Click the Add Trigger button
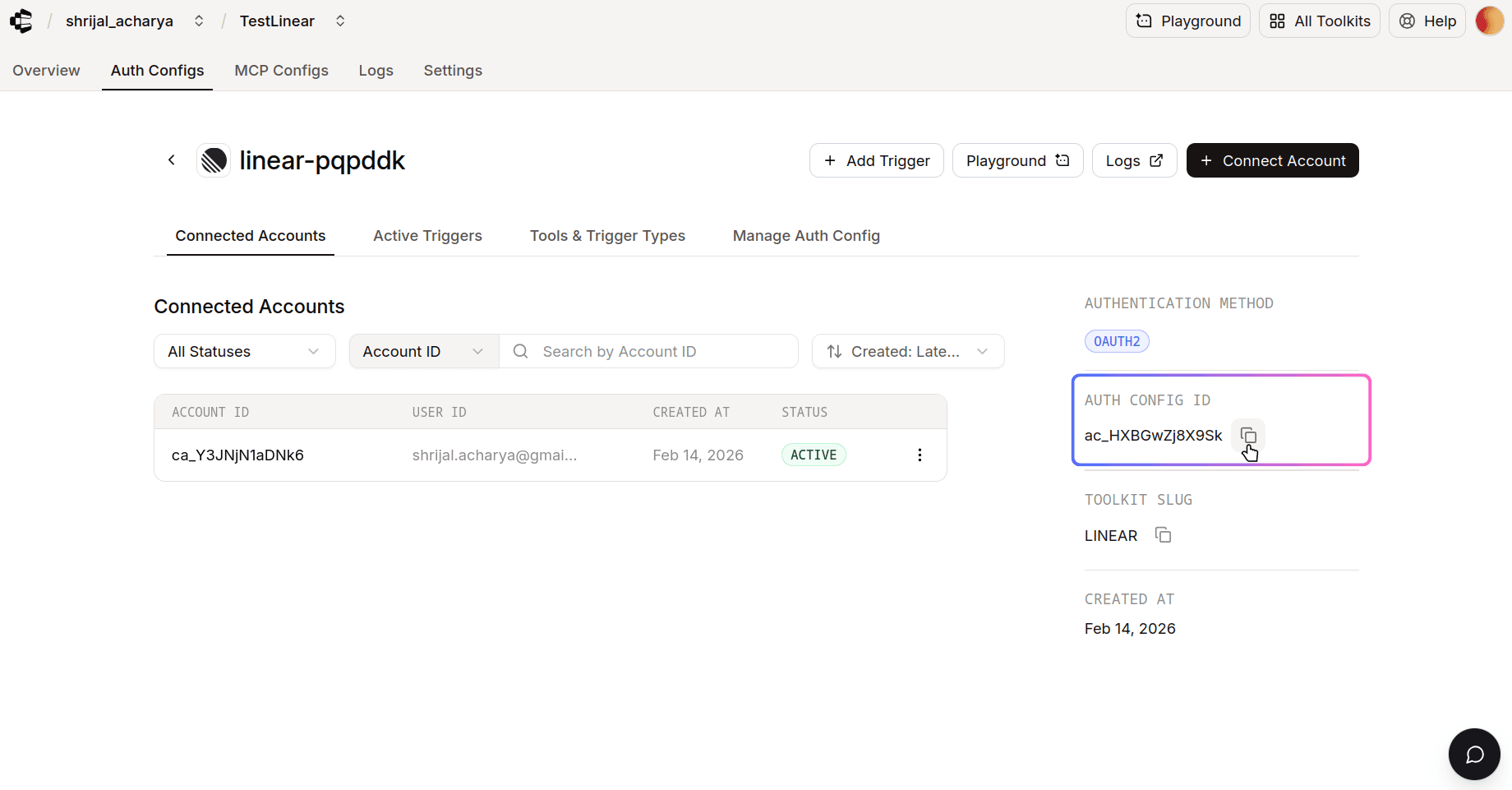The image size is (1512, 790). pos(876,160)
